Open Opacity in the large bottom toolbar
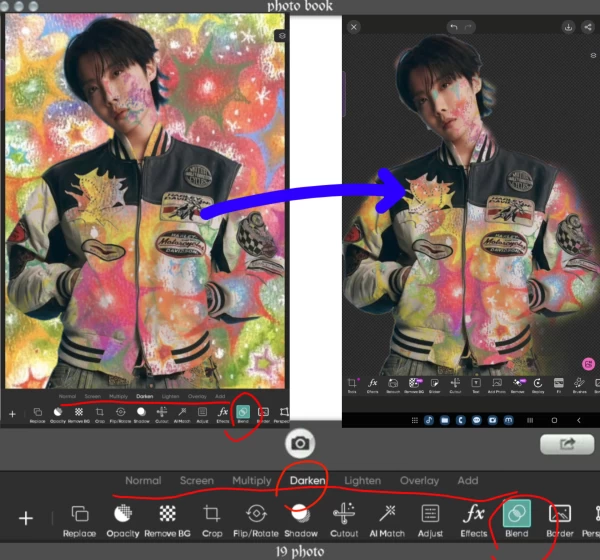Image resolution: width=600 pixels, height=560 pixels. (123, 521)
